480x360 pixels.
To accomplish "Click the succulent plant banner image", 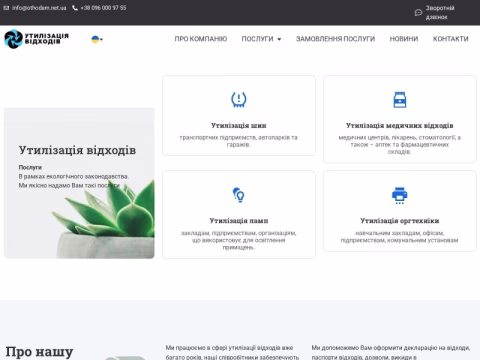I will [x=79, y=183].
